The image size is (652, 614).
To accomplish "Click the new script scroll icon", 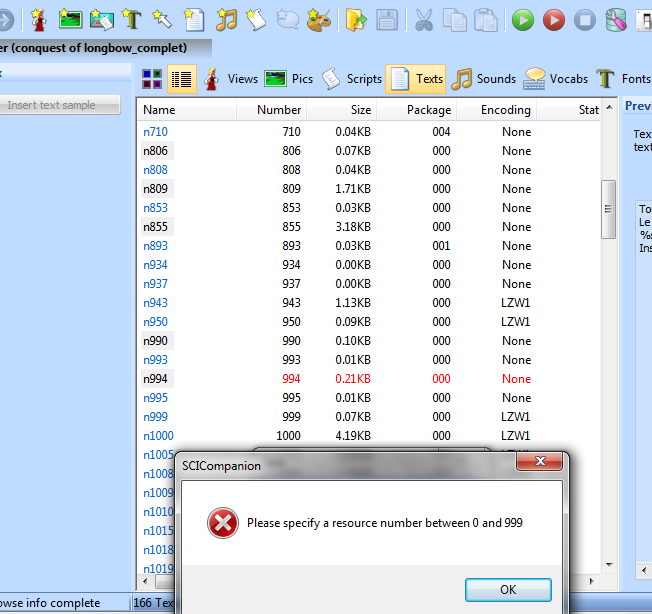I will click(x=257, y=20).
